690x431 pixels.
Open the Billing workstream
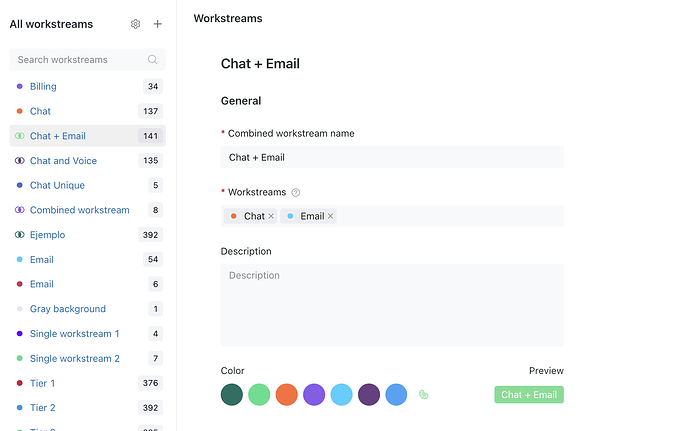pos(43,87)
